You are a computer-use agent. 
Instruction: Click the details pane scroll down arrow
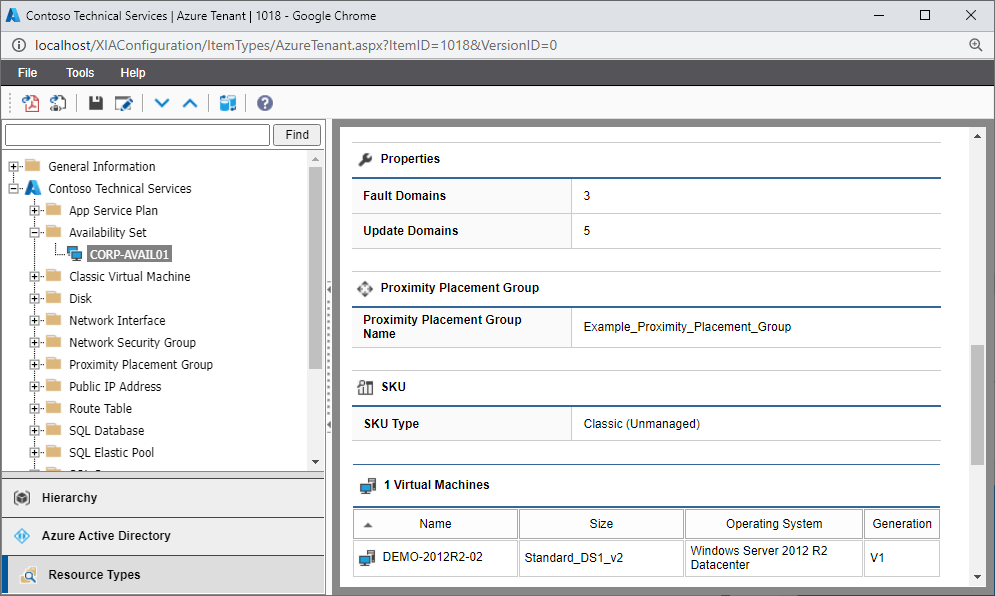977,577
